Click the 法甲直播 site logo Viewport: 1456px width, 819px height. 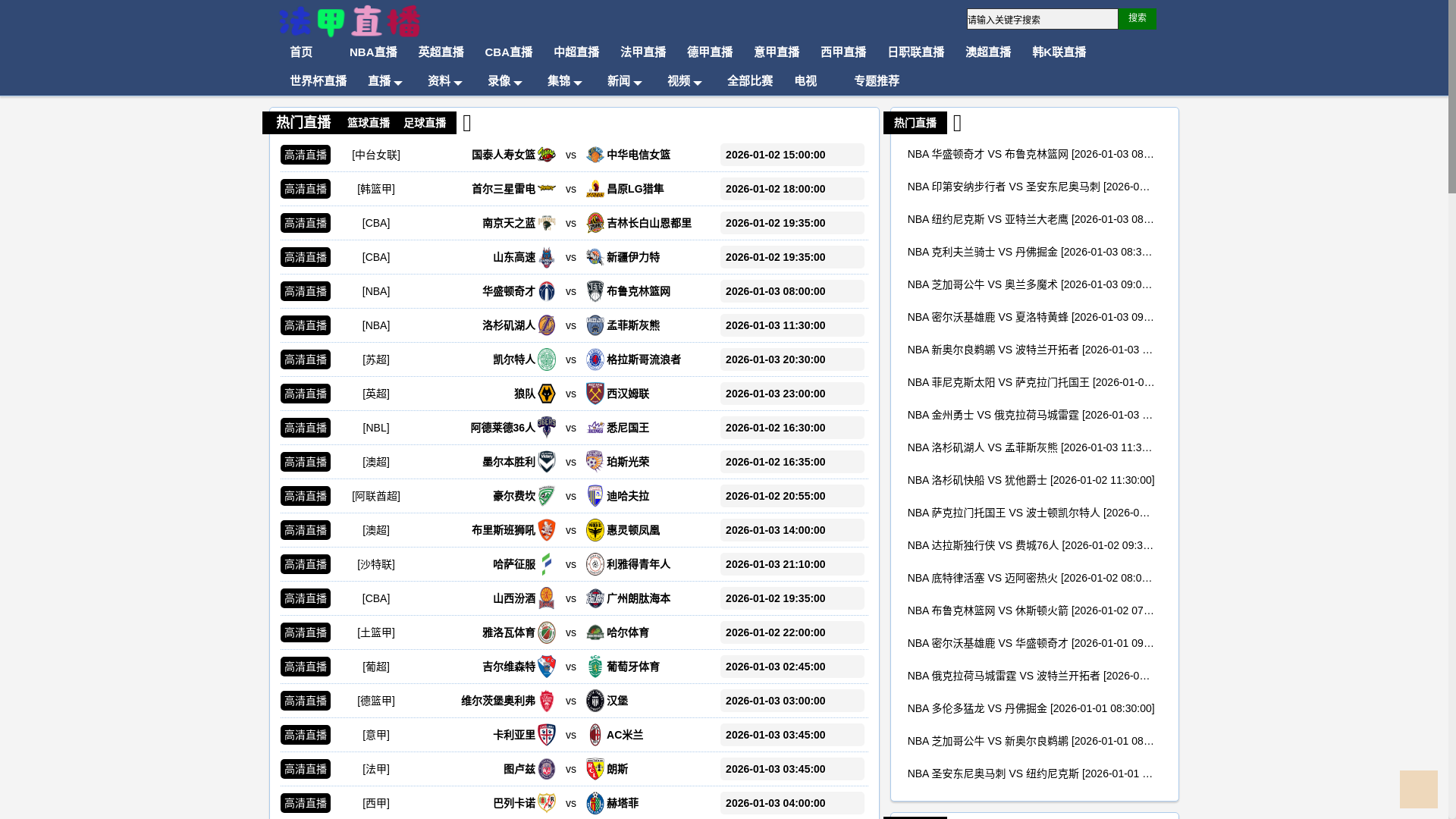[x=350, y=21]
